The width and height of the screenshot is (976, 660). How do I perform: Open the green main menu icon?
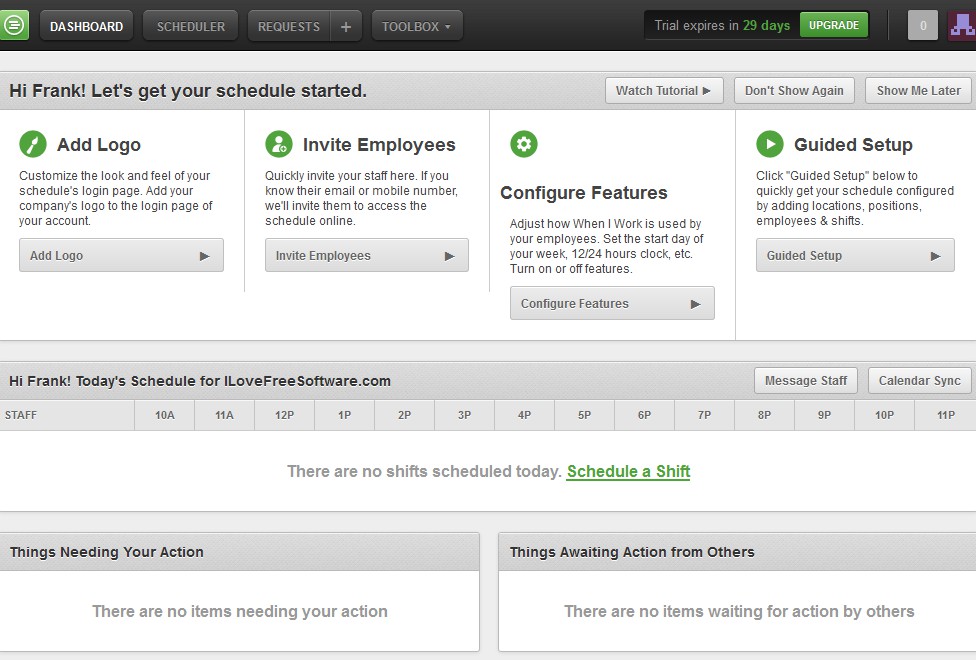coord(14,26)
